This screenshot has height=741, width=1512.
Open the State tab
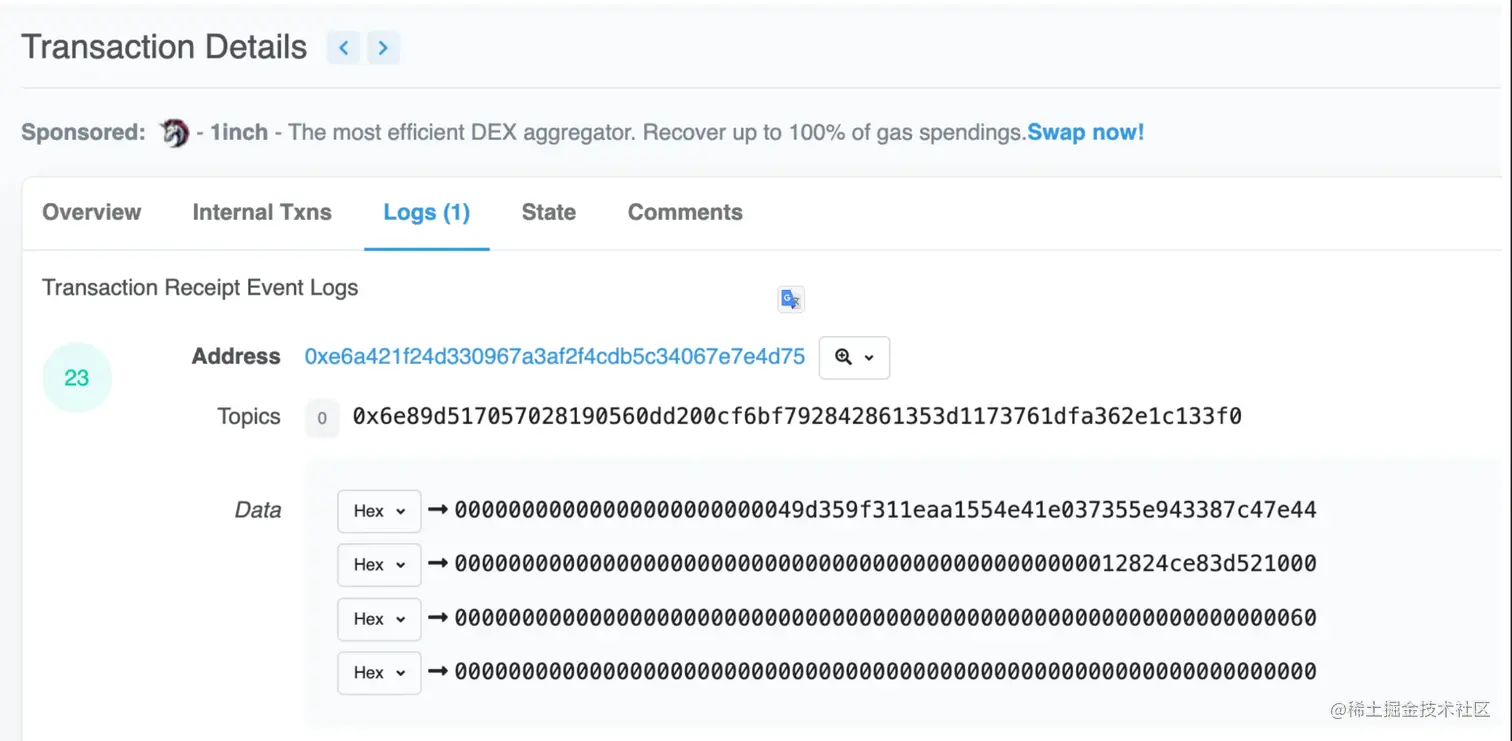(x=549, y=212)
